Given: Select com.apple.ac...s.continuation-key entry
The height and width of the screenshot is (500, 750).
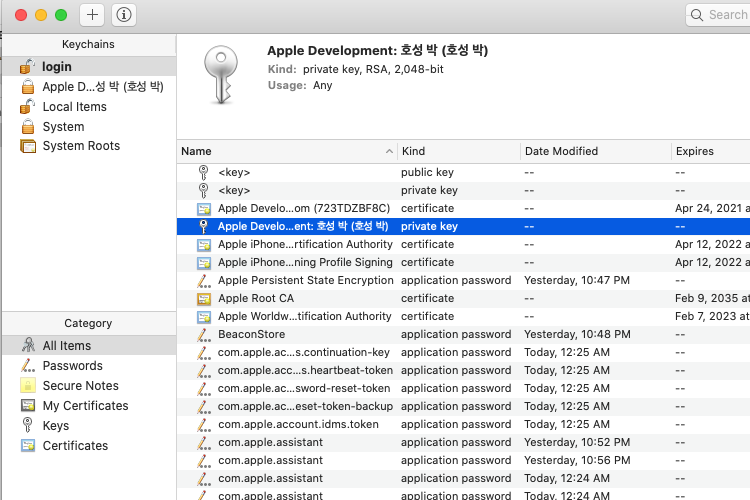Looking at the screenshot, I should tap(463, 352).
